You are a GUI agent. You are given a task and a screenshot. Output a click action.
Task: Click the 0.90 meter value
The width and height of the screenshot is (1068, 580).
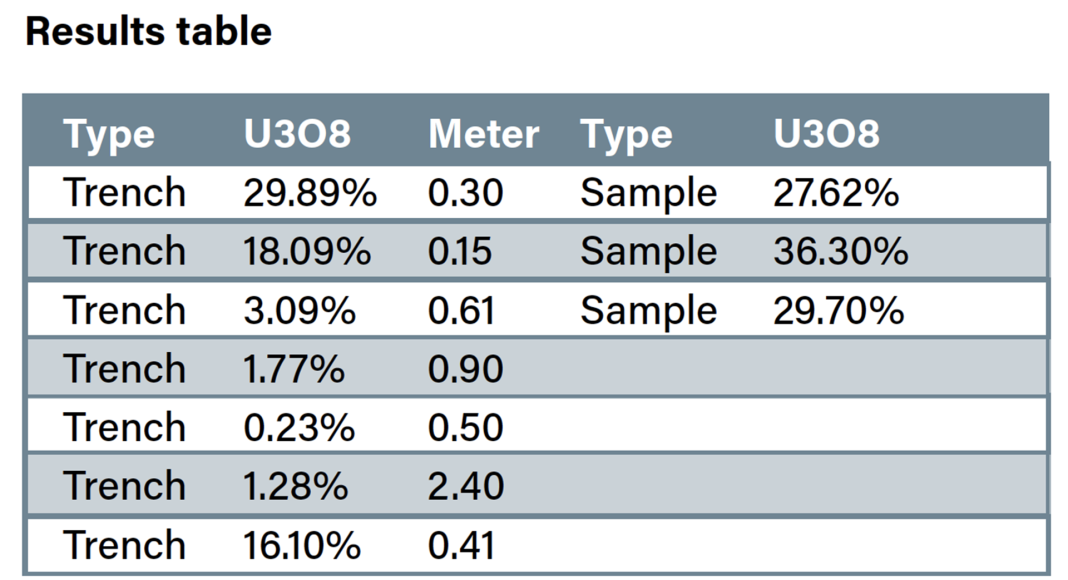pos(465,369)
